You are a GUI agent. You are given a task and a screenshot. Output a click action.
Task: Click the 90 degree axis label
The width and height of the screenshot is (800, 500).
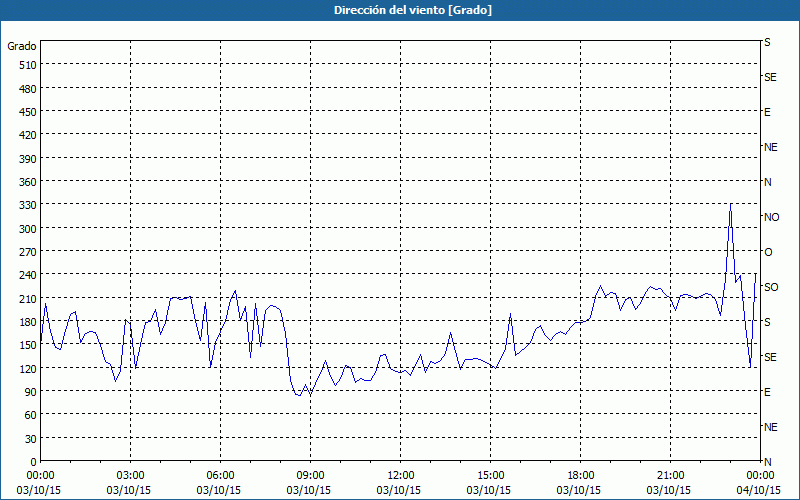30,392
